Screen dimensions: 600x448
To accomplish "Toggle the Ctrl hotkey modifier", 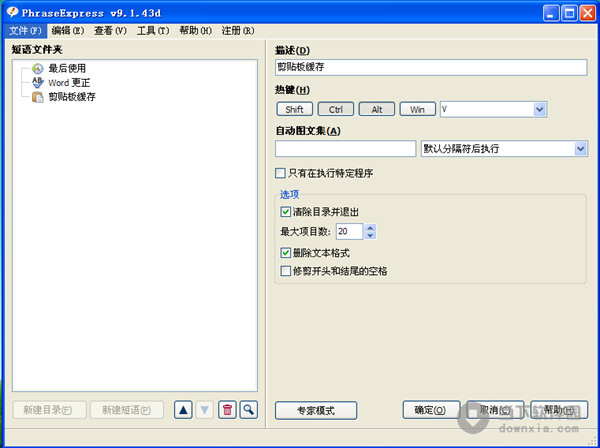I will click(x=336, y=109).
